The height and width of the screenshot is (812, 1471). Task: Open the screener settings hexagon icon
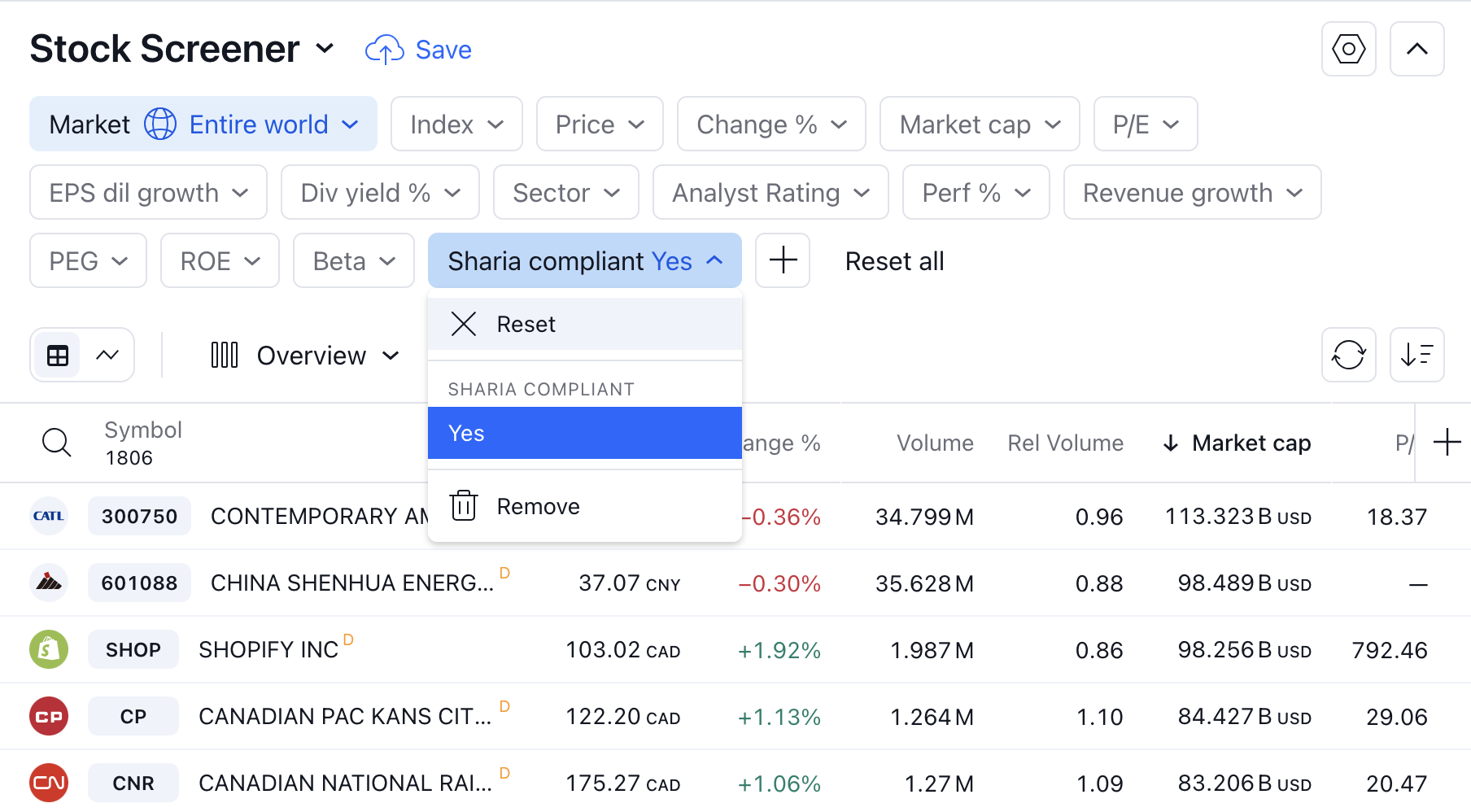1348,49
